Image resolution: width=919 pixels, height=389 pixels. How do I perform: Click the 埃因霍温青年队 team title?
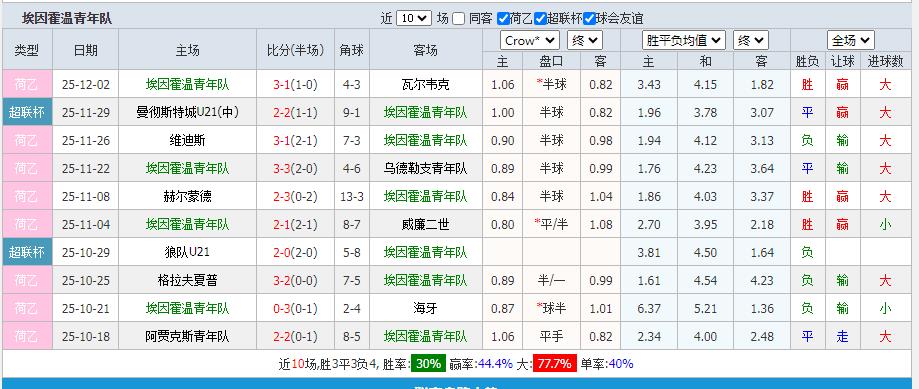67,19
